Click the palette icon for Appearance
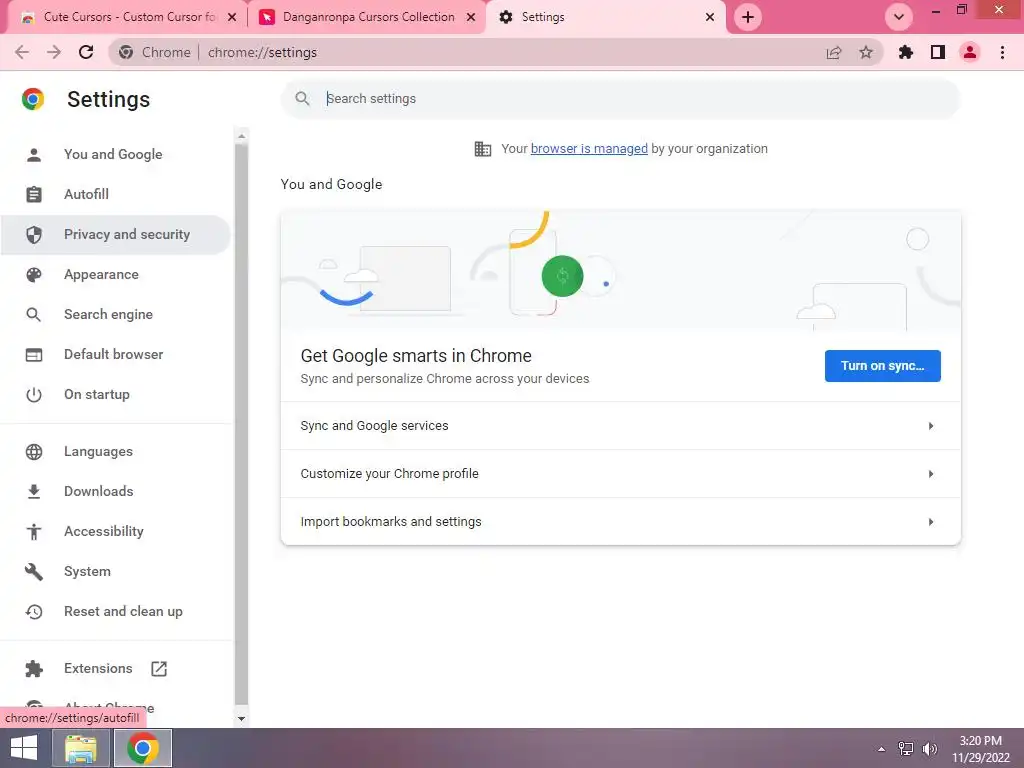 tap(34, 274)
